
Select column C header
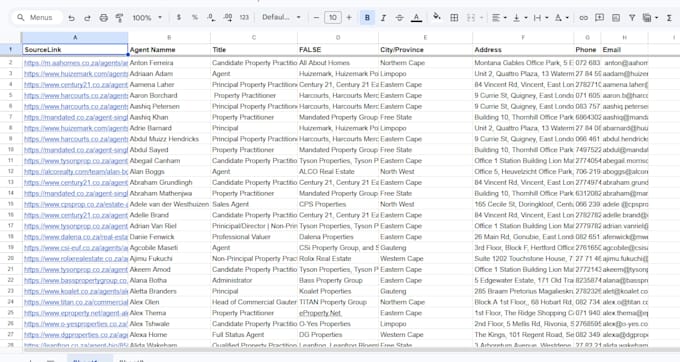pos(254,38)
